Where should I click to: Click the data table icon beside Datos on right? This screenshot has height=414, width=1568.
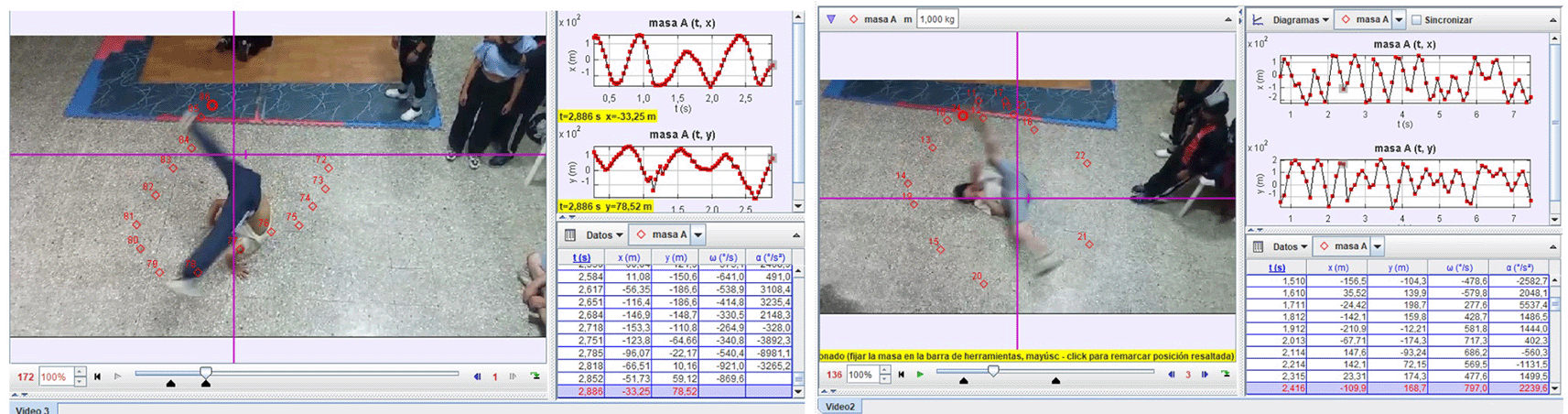[1258, 246]
